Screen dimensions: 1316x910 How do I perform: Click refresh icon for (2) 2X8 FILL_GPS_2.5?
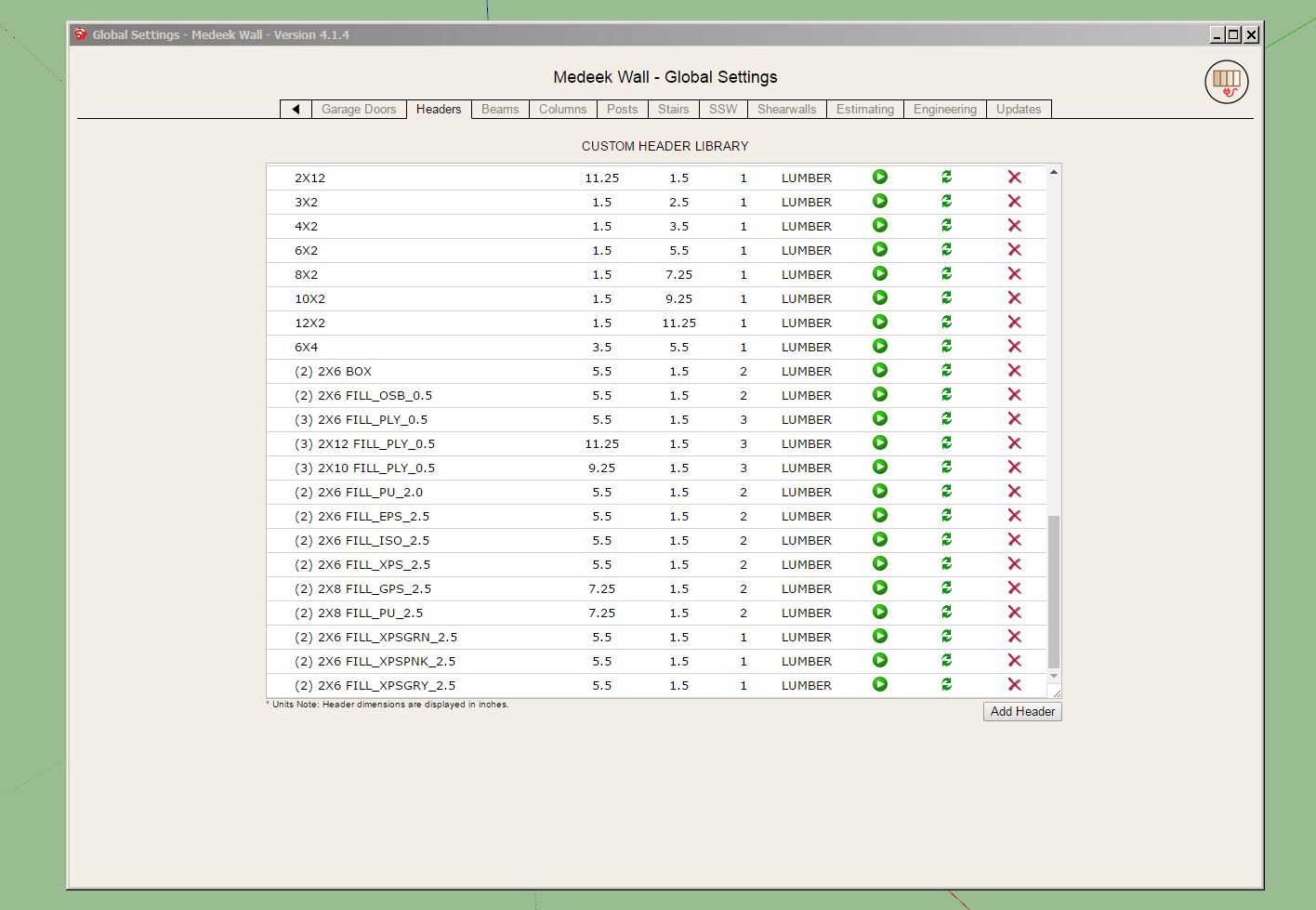pos(946,587)
